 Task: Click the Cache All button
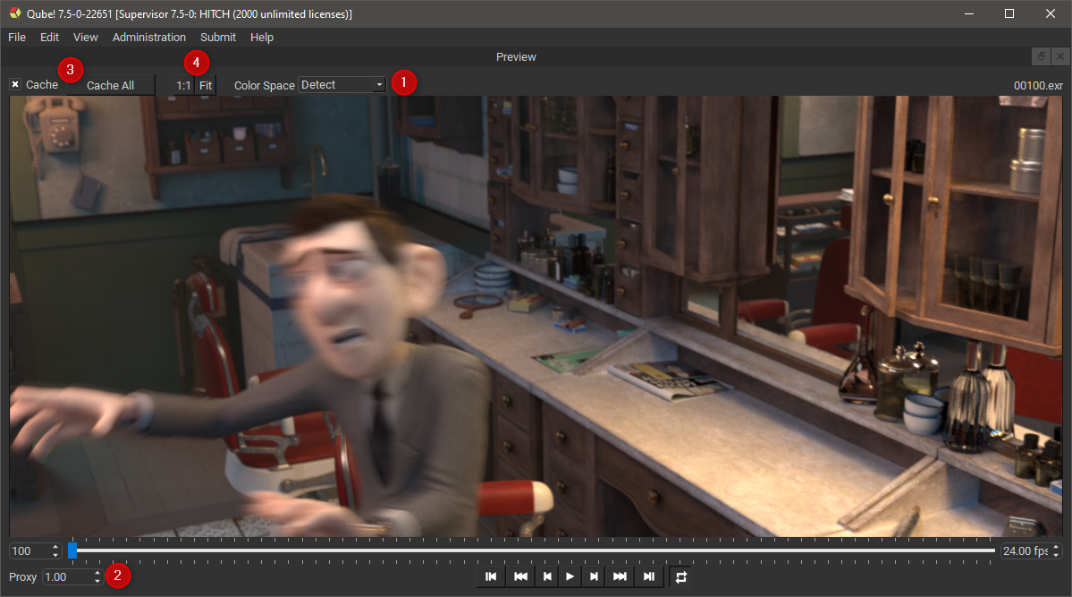click(x=110, y=86)
